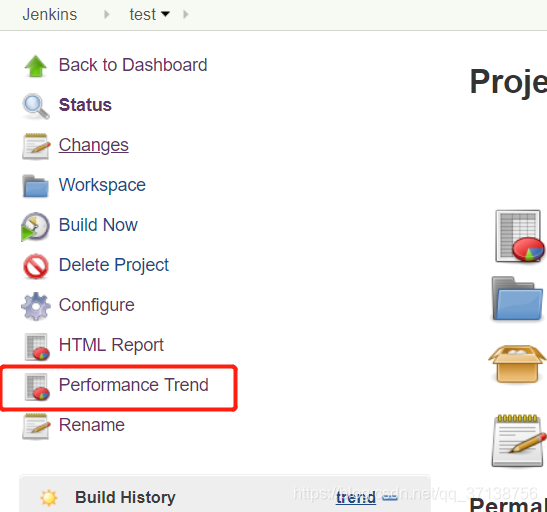Click the Rename notepad icon in sidebar
This screenshot has width=547, height=512.
pos(36,426)
